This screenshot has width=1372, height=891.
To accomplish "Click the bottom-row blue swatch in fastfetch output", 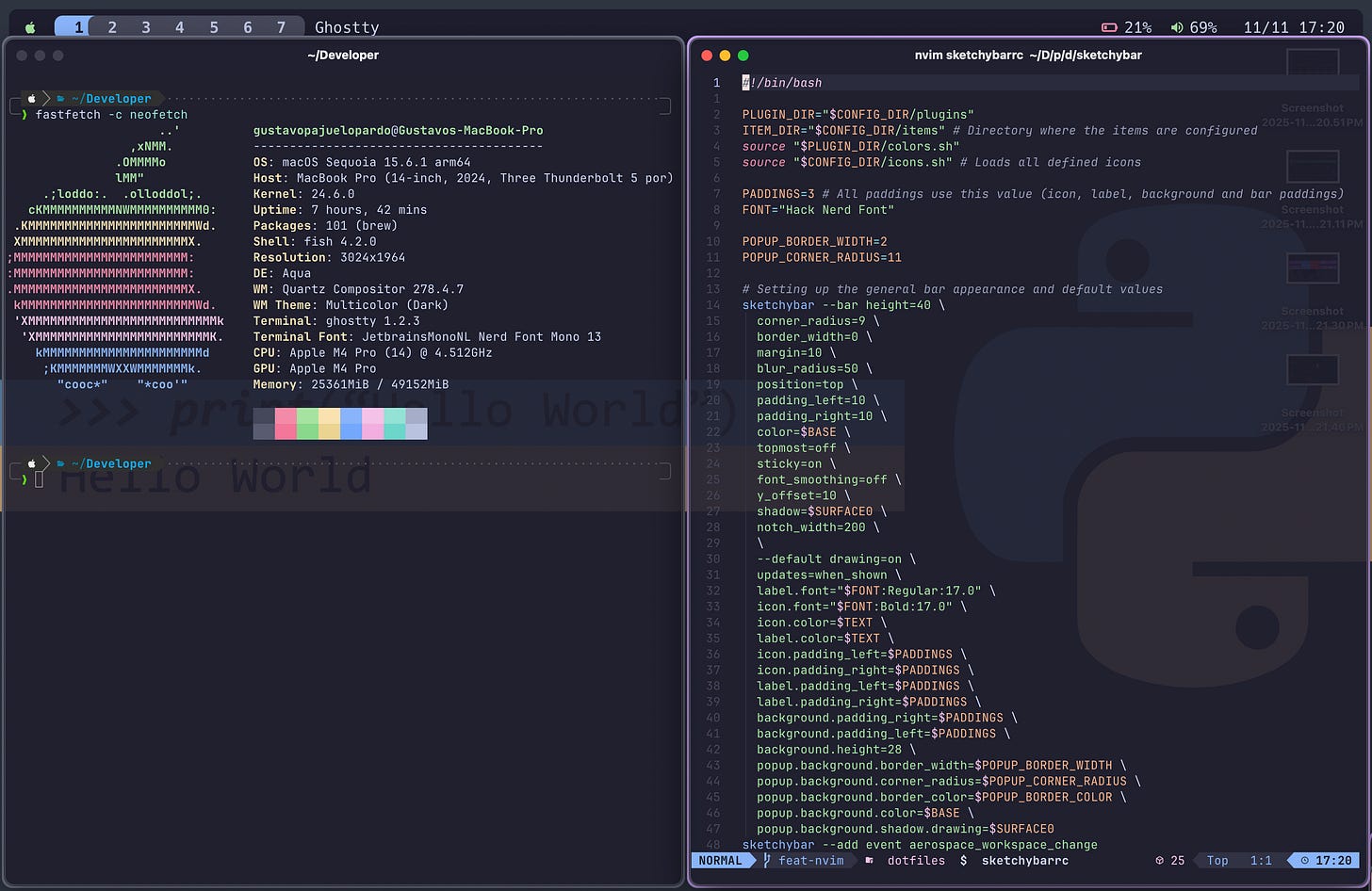I will tap(351, 431).
